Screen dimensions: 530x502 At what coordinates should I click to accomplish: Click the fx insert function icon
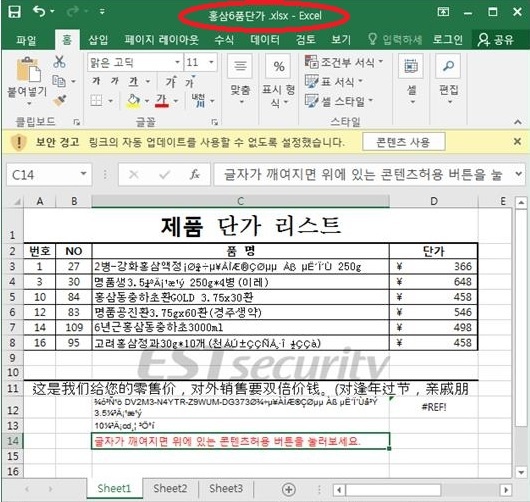(x=194, y=174)
